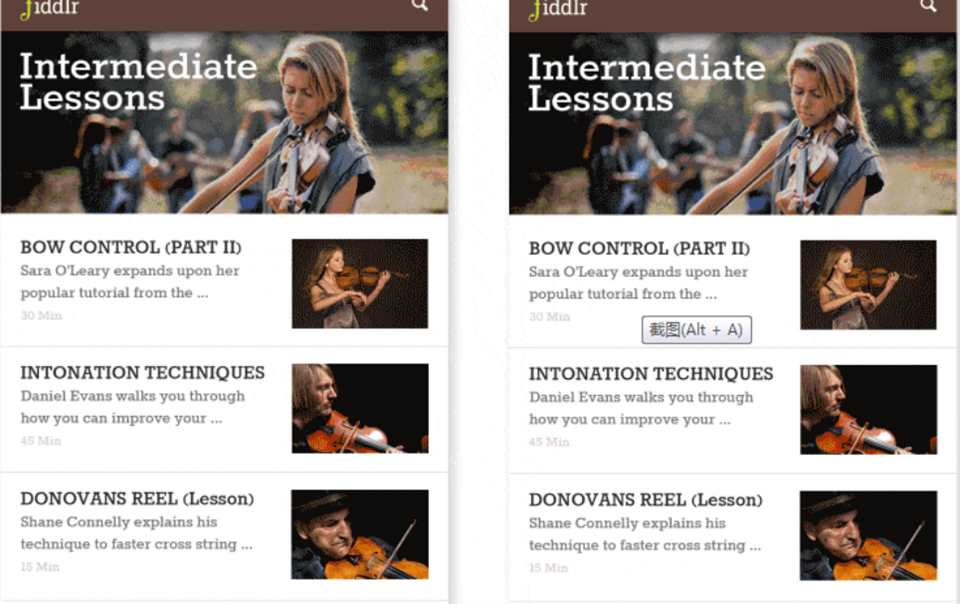
Task: Open Donovans Reel thumbnail in right panel
Action: point(868,535)
